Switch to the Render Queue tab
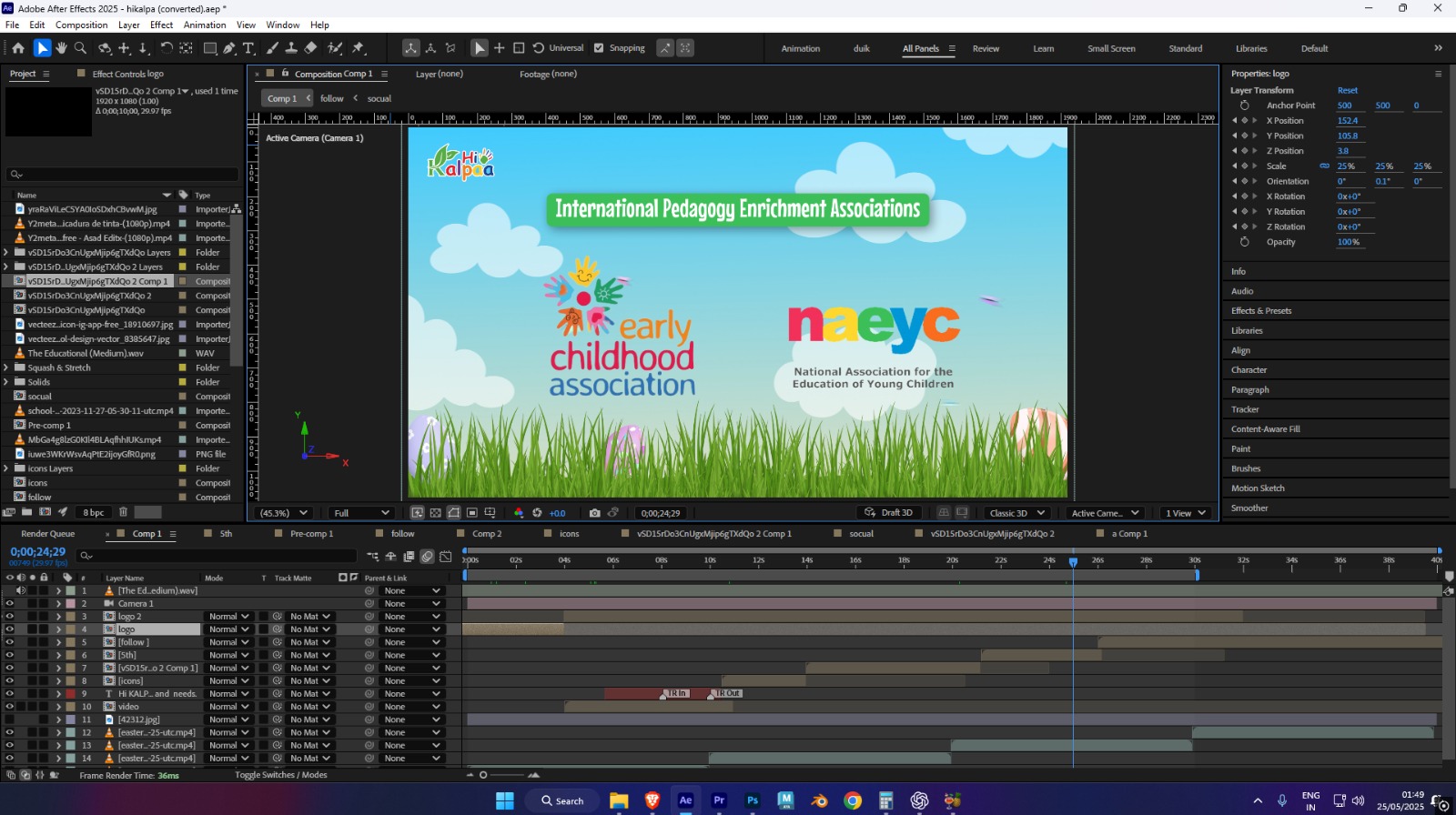 [47, 534]
